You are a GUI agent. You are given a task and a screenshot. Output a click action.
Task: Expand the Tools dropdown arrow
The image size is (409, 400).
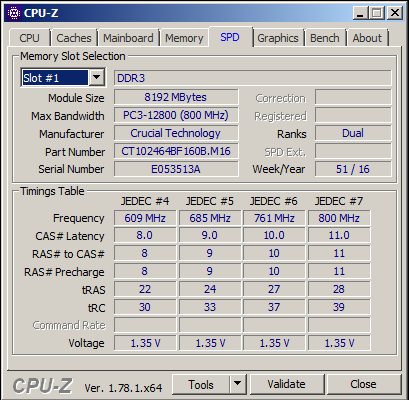[x=238, y=385]
